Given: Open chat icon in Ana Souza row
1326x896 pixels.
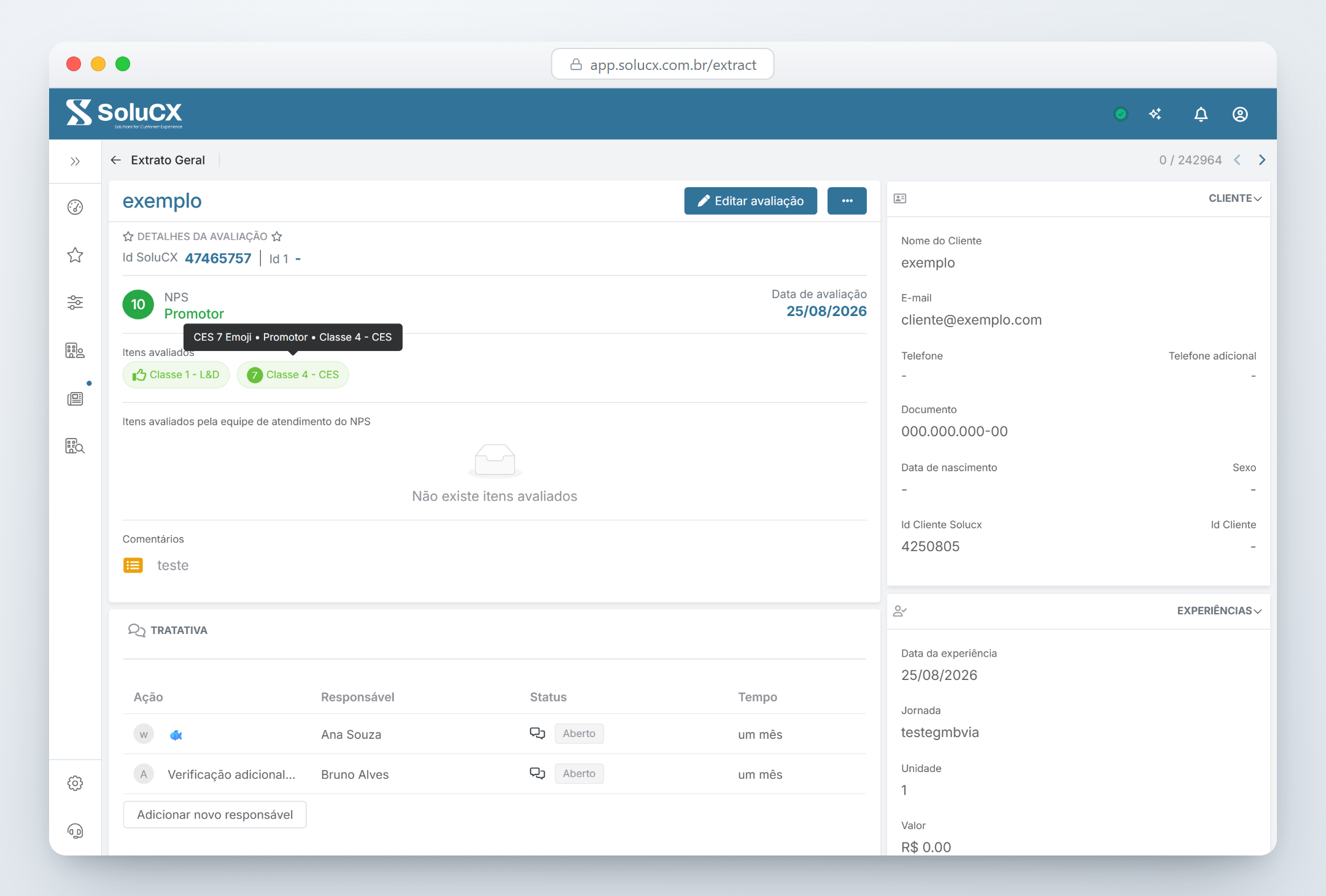Looking at the screenshot, I should (x=537, y=733).
